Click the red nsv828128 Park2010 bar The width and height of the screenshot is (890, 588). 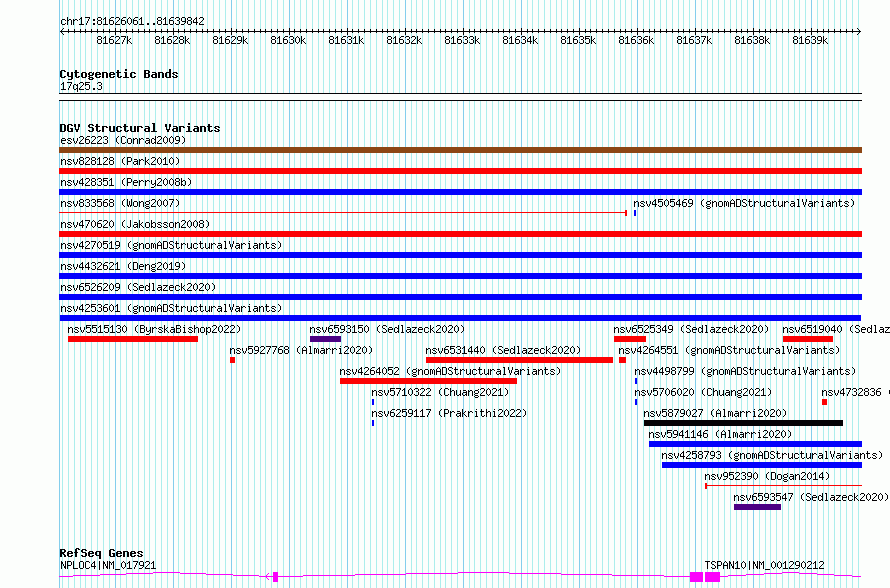460,171
